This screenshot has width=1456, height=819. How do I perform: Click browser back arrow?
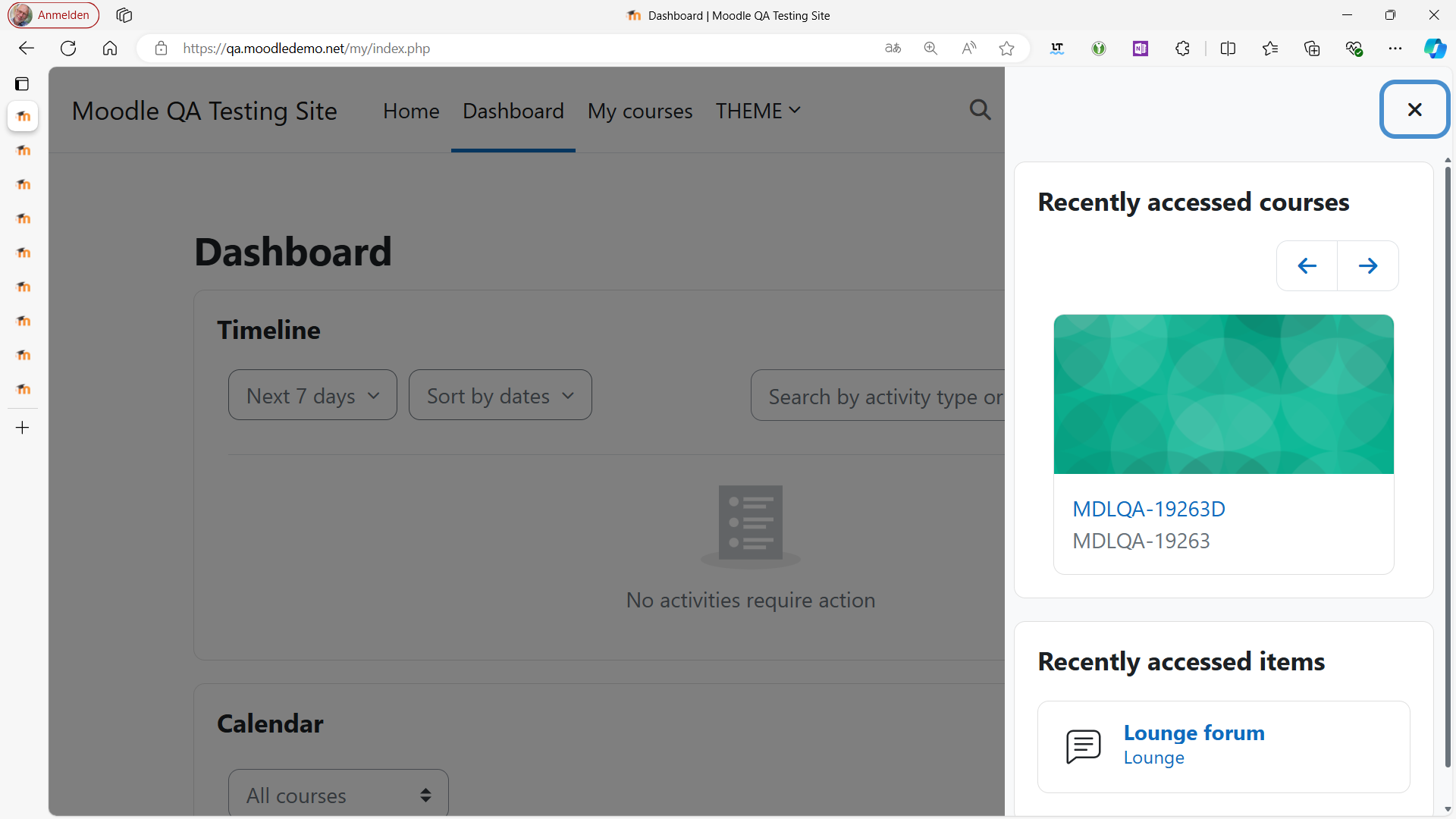point(27,49)
